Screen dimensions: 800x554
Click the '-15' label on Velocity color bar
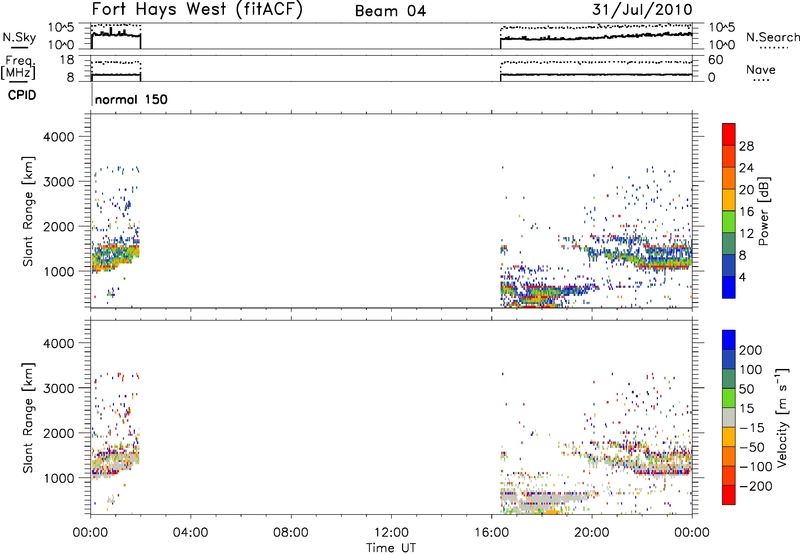pyautogui.click(x=752, y=428)
